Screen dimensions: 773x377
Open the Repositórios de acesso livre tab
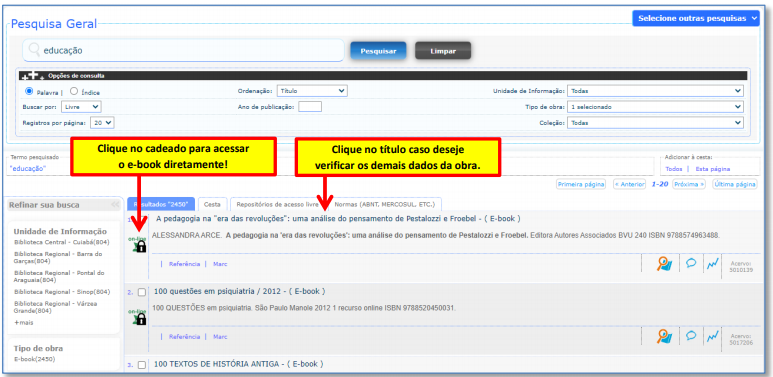click(x=278, y=204)
